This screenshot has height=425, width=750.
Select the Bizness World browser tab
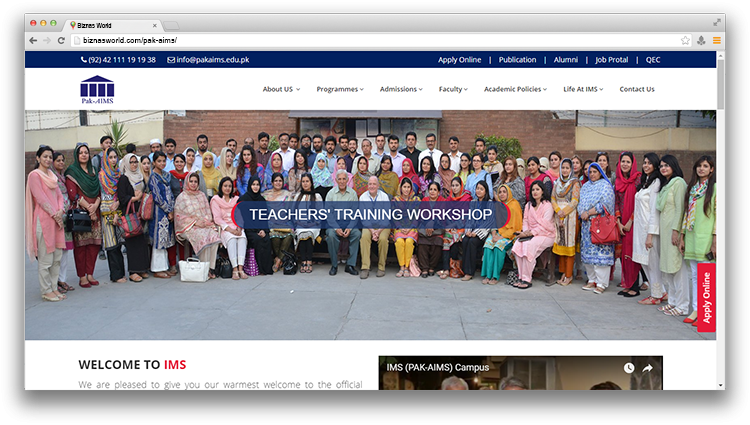110,24
